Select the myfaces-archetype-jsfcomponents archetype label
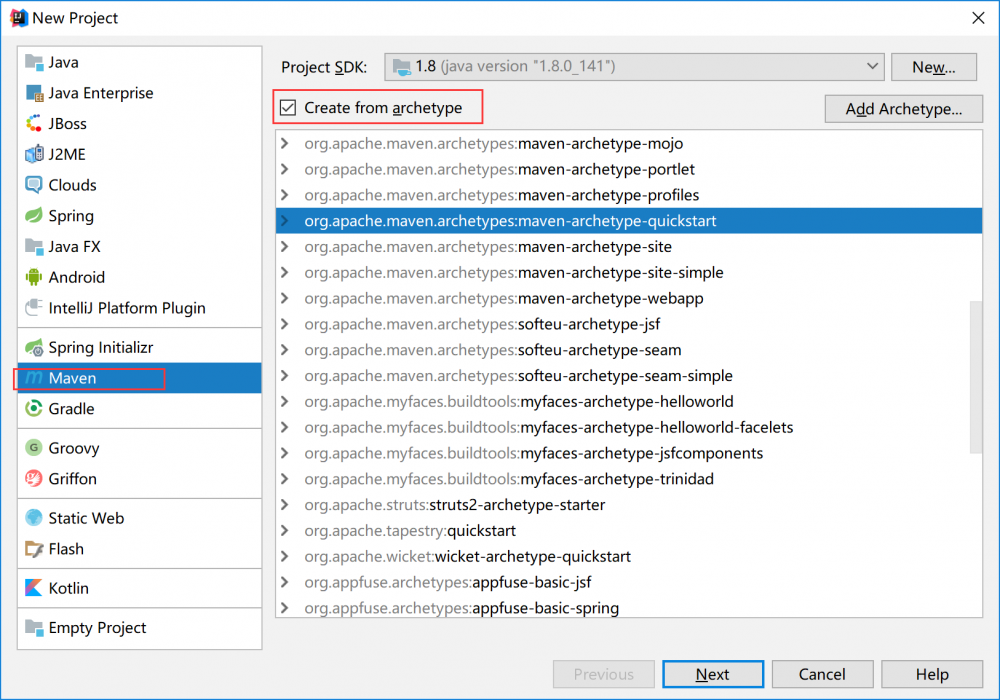 click(534, 453)
